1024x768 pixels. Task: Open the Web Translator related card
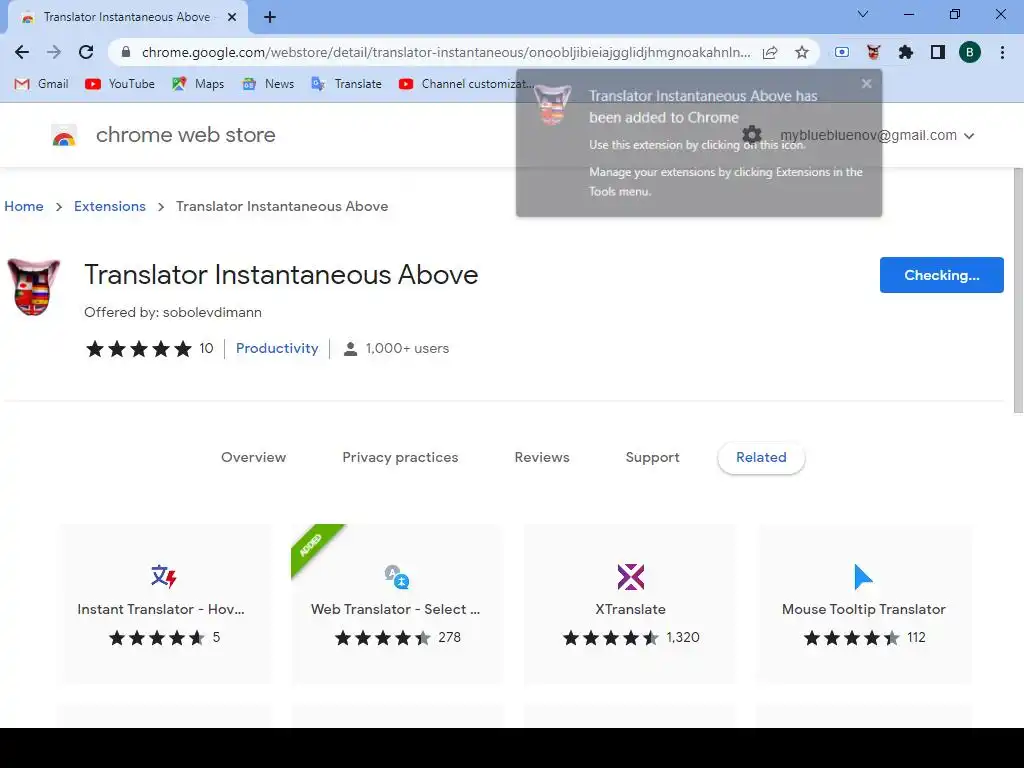pos(397,604)
